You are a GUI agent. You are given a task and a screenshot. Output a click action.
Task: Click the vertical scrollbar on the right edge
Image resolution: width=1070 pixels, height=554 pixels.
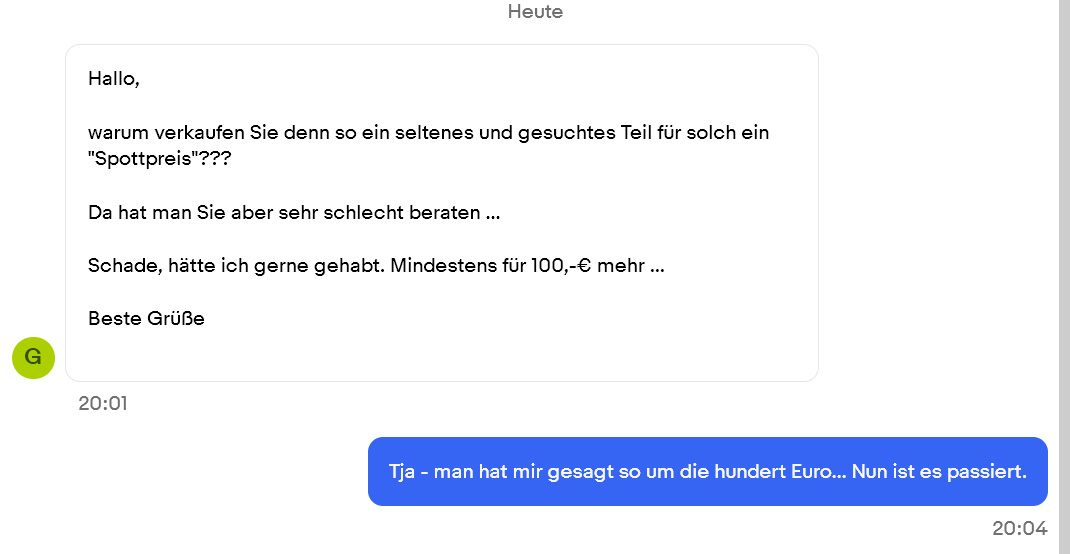(1064, 277)
